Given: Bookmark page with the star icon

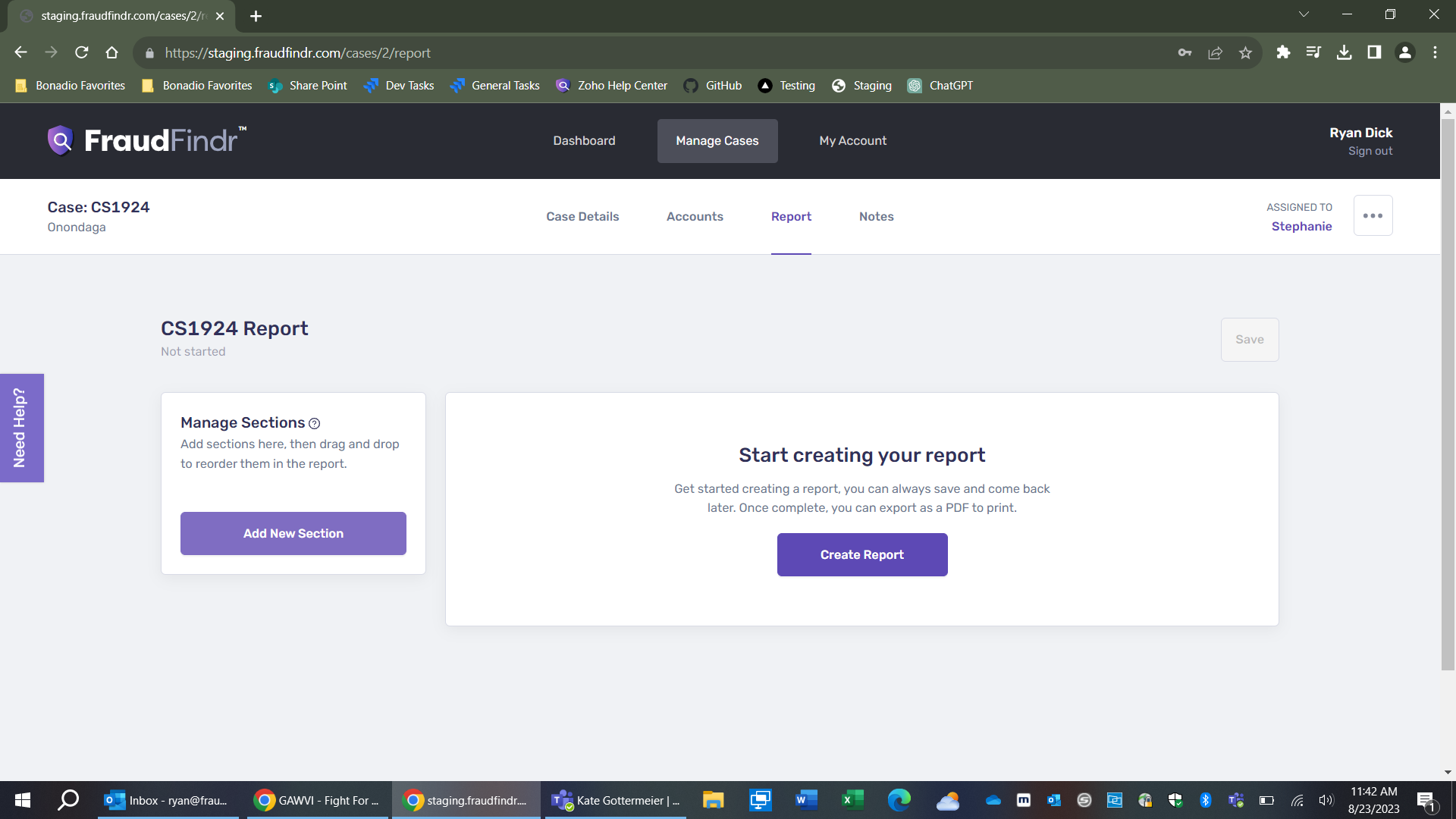Looking at the screenshot, I should 1245,53.
